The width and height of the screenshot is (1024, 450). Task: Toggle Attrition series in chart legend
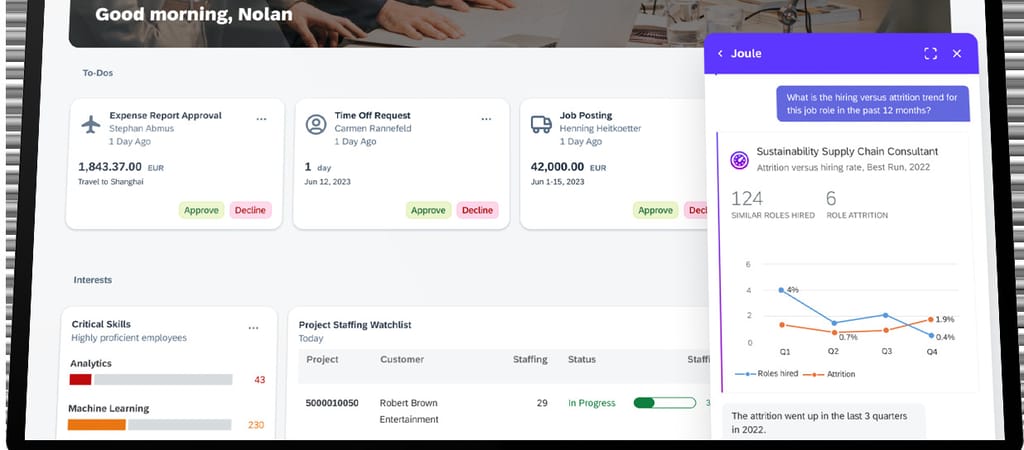[x=829, y=374]
